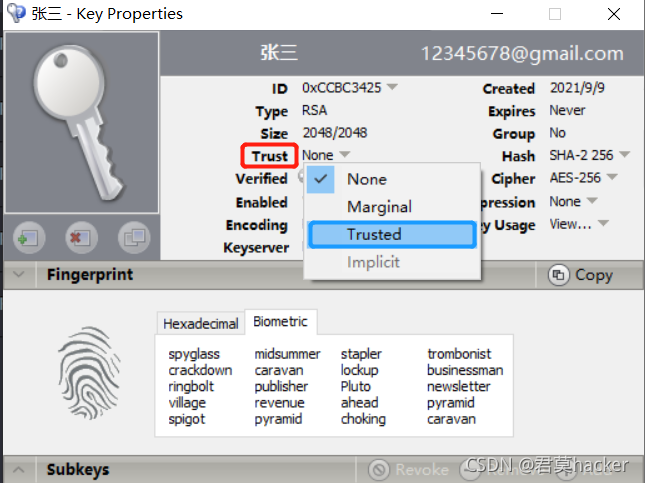The height and width of the screenshot is (483, 645).
Task: Collapse the Fingerprint section chevron
Action: 19,274
